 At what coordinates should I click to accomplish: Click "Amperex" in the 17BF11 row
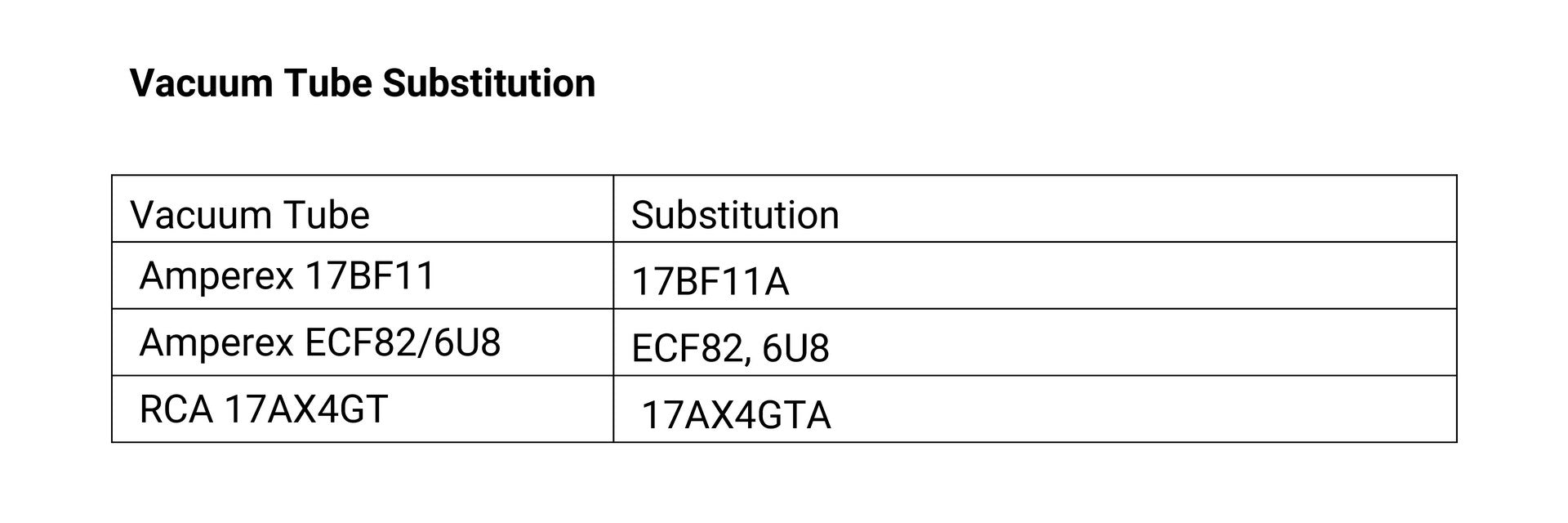[x=216, y=276]
